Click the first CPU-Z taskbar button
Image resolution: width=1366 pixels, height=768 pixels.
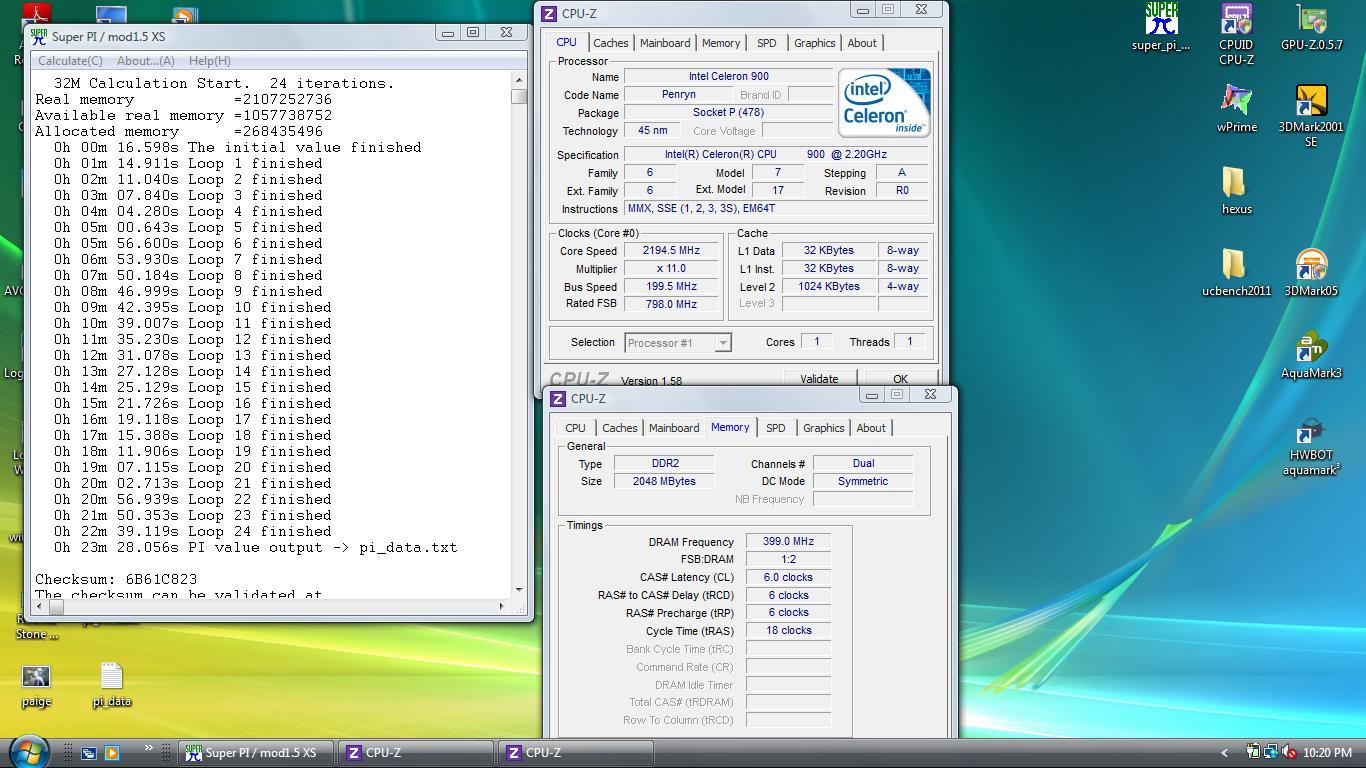pyautogui.click(x=416, y=753)
